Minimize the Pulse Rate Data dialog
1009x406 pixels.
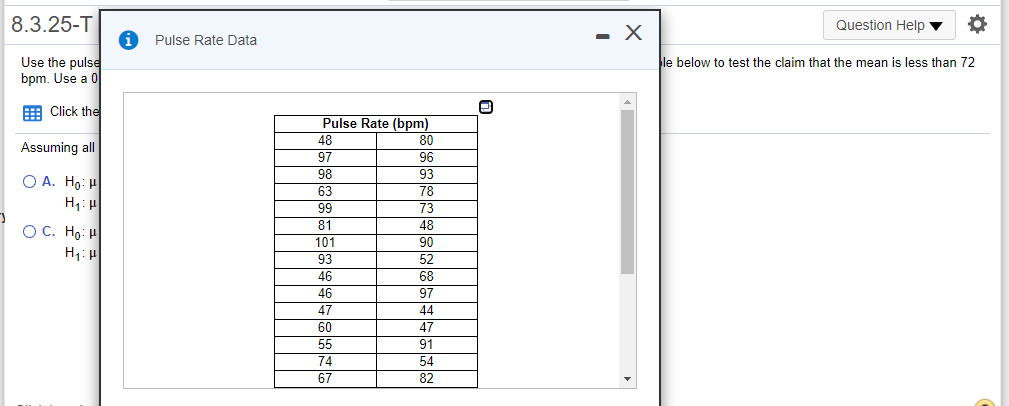click(602, 37)
